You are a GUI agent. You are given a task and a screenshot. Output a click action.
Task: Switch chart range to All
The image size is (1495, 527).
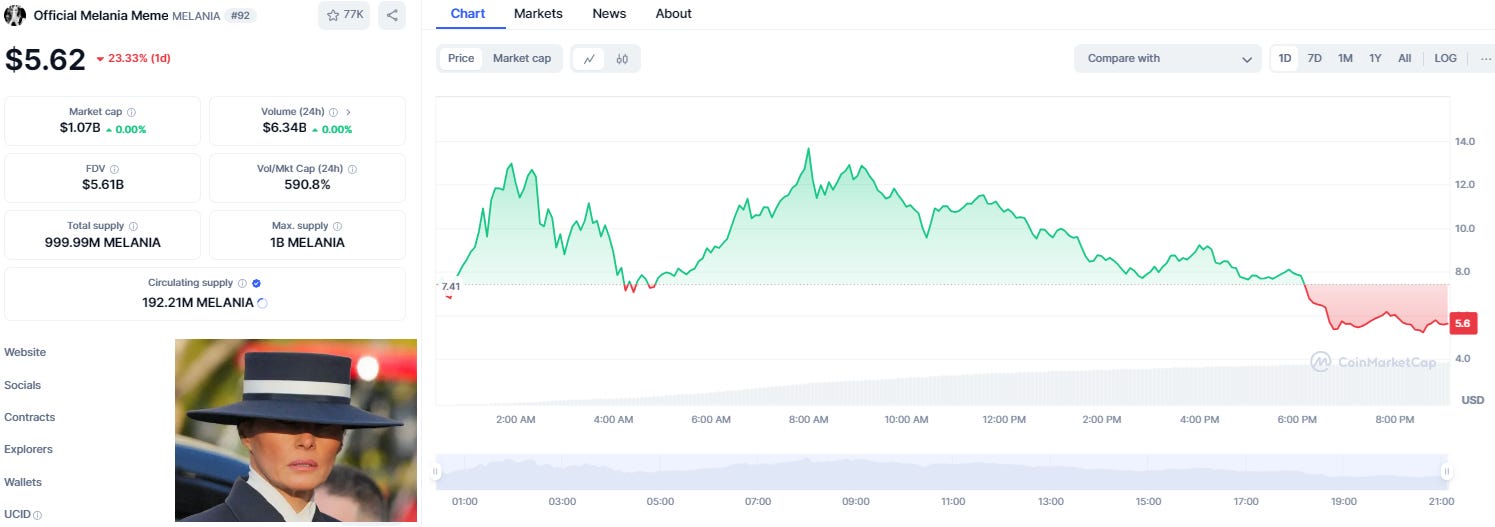click(1404, 58)
